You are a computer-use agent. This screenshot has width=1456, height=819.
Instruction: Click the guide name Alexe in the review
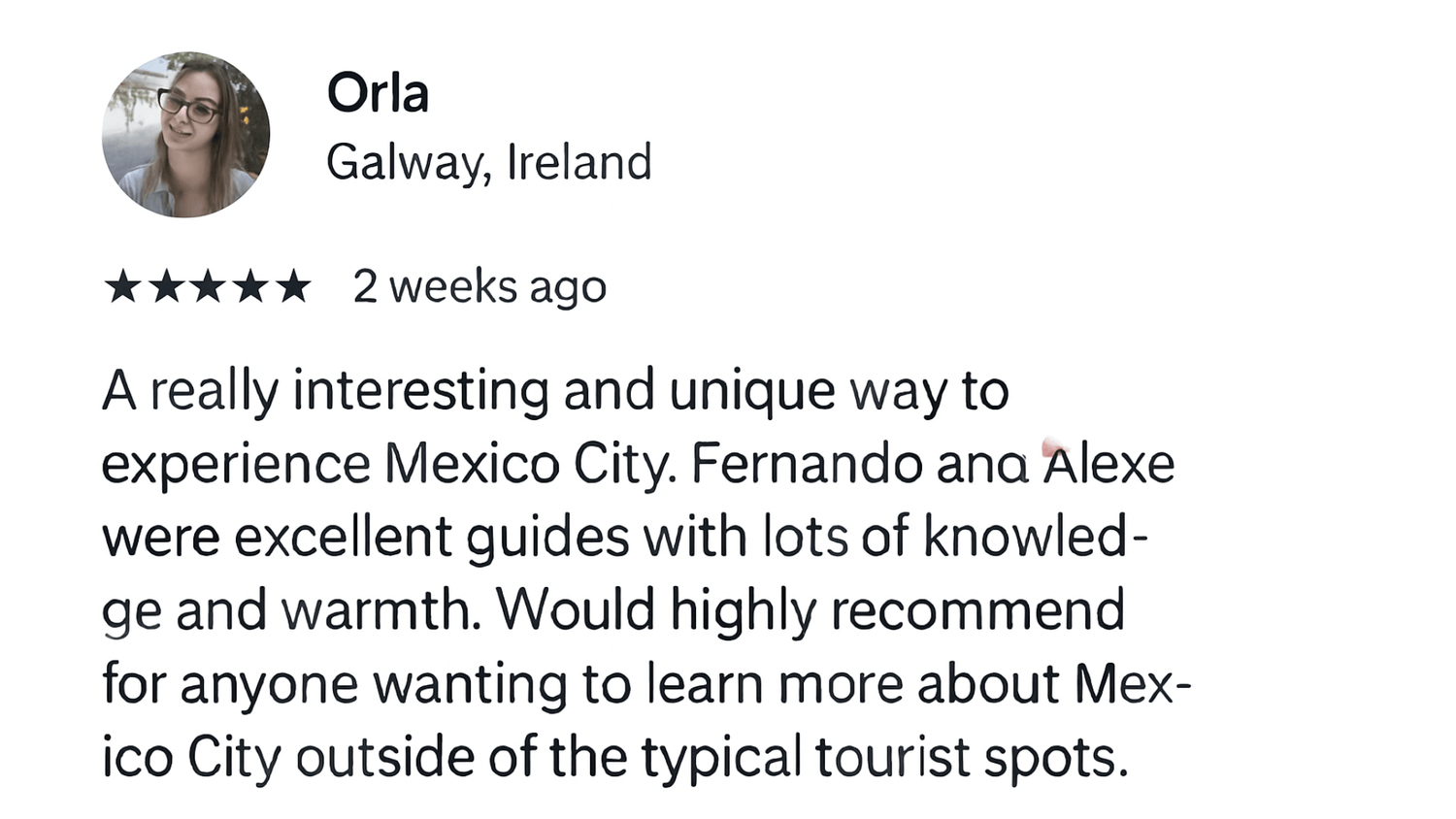click(1109, 465)
